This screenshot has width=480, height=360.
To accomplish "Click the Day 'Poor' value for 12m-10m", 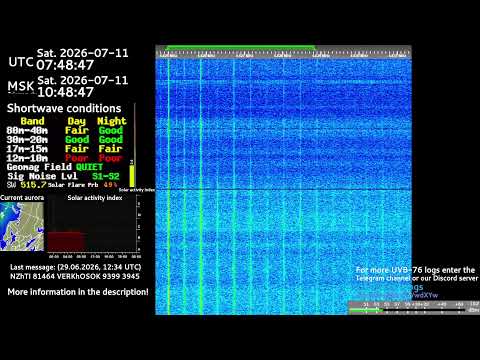I will 77,158.
